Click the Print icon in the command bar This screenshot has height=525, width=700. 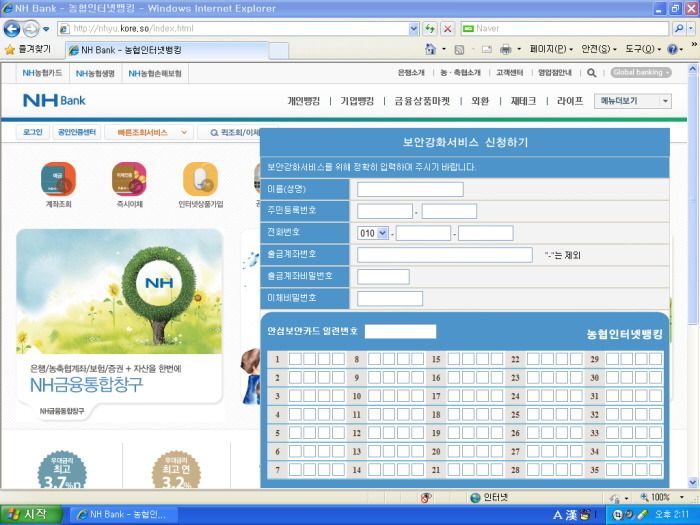point(505,49)
